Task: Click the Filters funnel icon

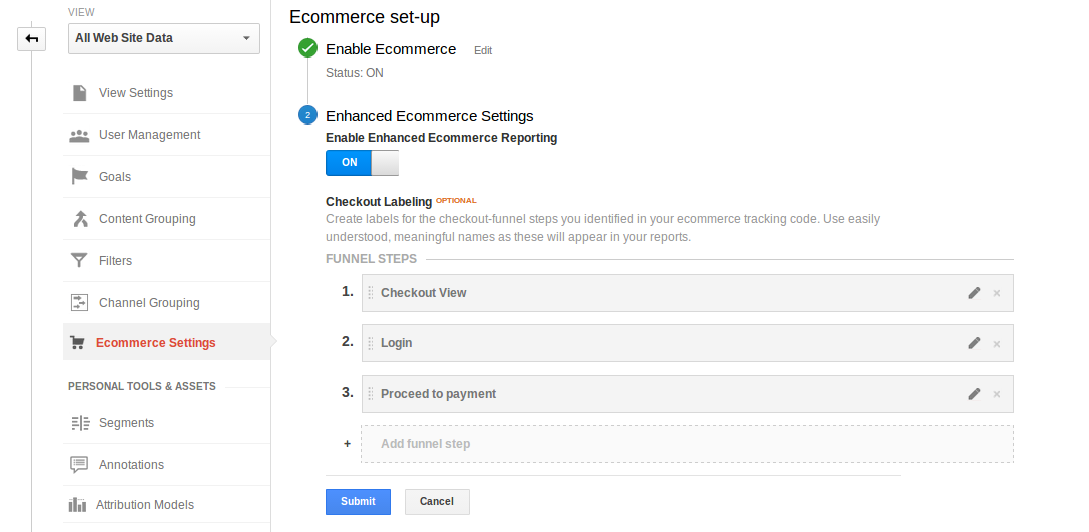Action: (79, 261)
